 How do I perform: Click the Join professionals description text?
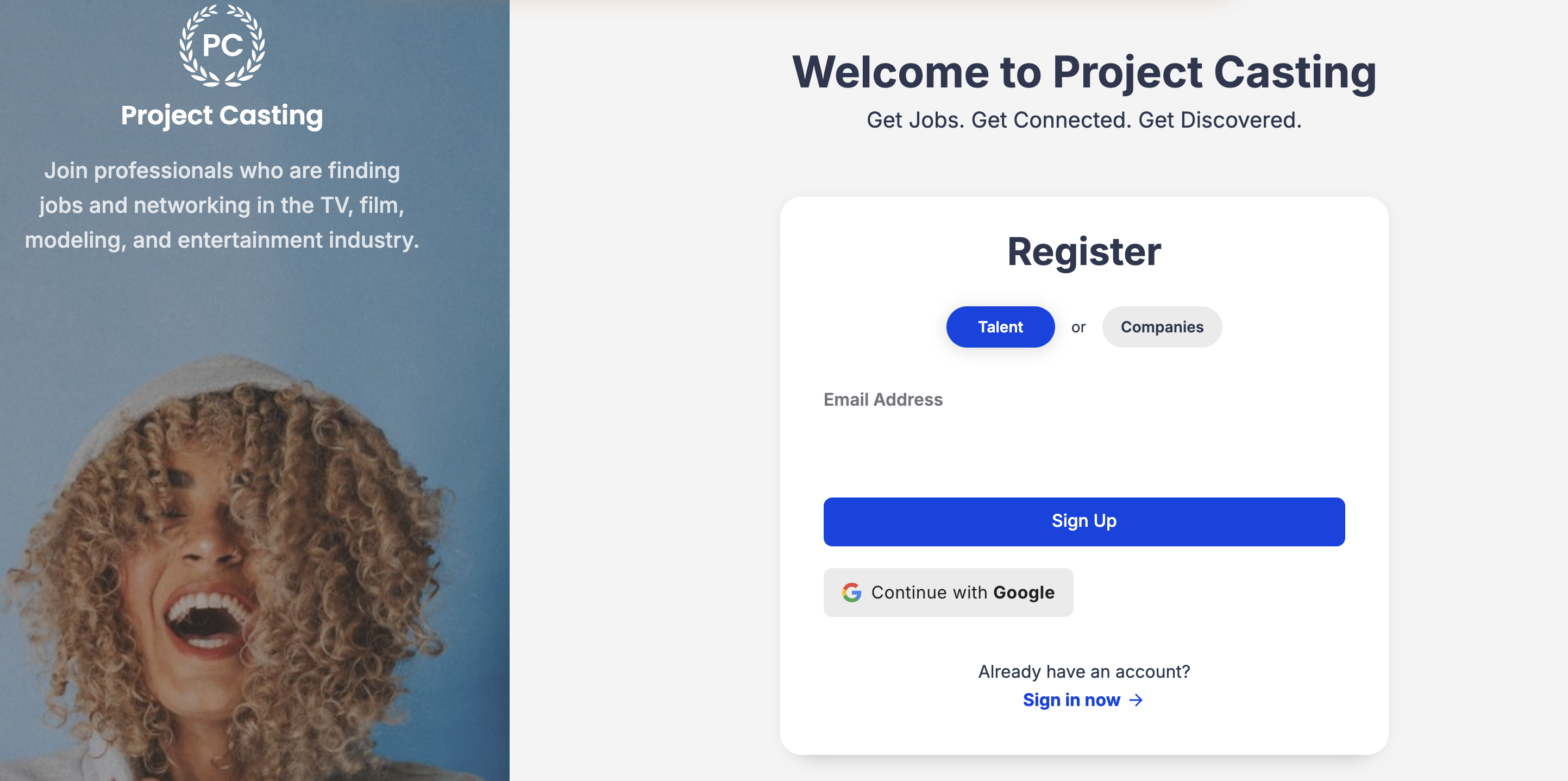click(222, 205)
